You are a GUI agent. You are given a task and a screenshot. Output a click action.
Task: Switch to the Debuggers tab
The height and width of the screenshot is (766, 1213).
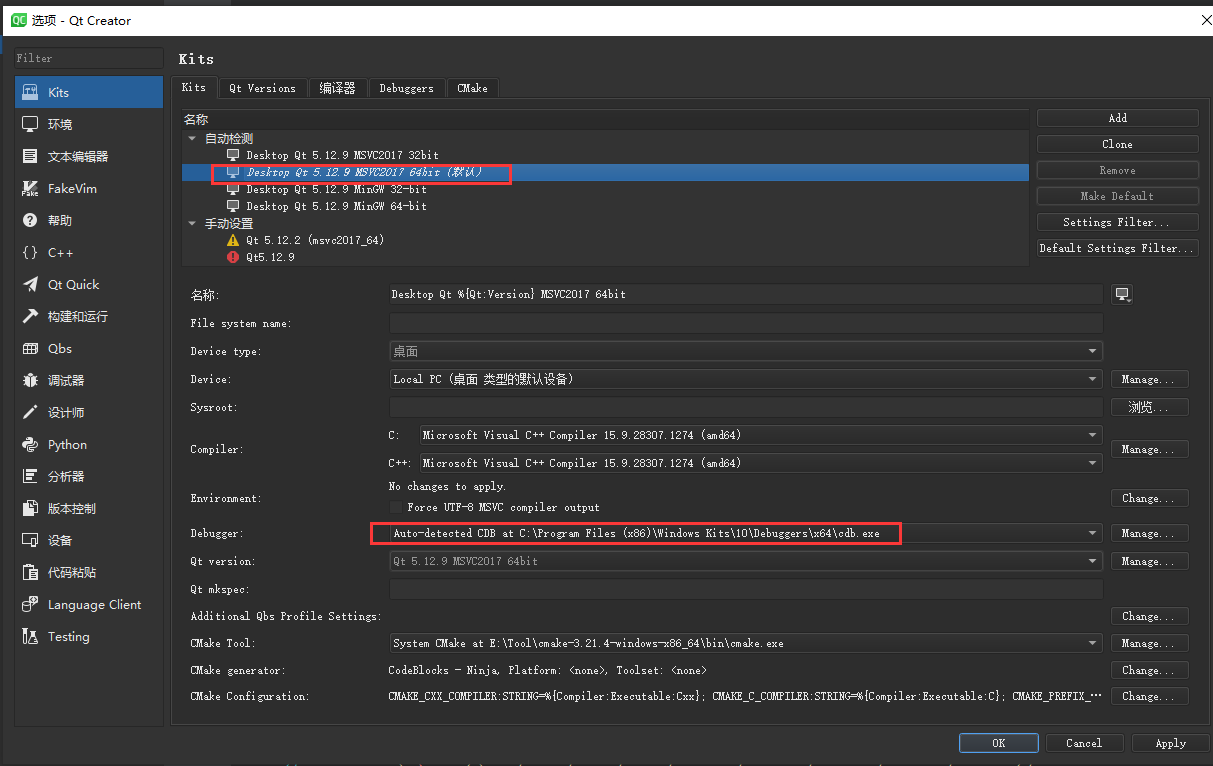[406, 88]
